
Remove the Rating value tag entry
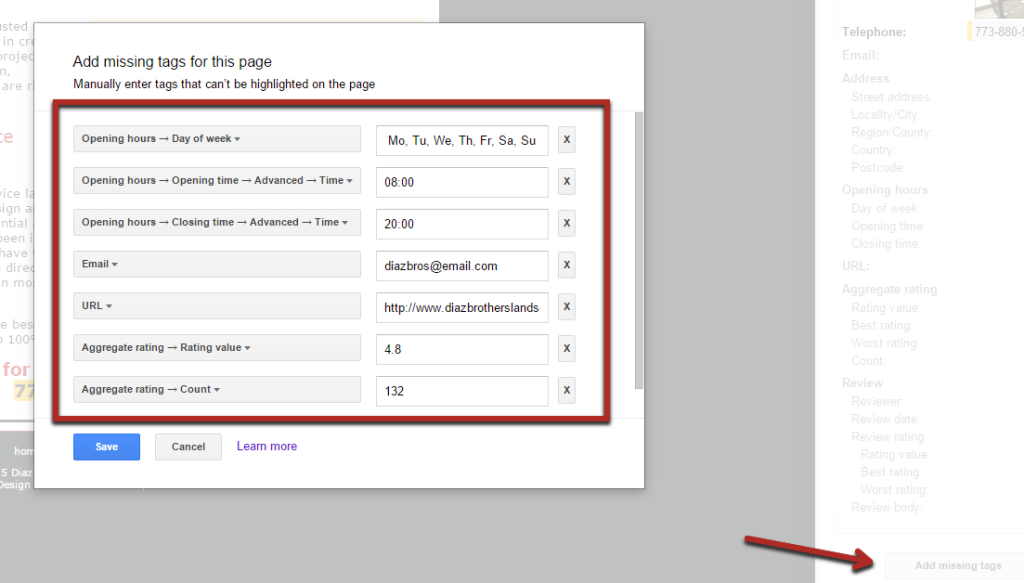tap(566, 348)
